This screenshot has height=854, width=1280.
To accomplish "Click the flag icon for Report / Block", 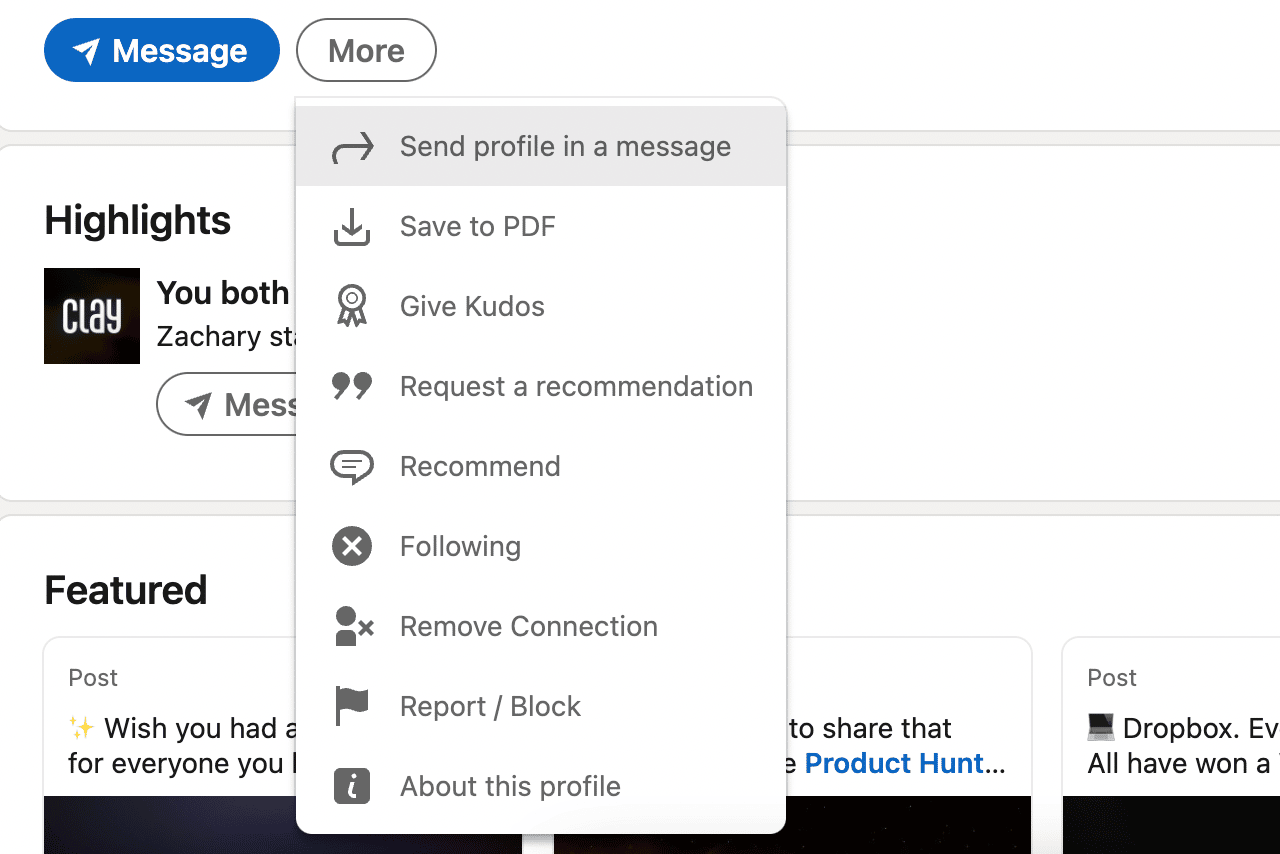I will [352, 707].
